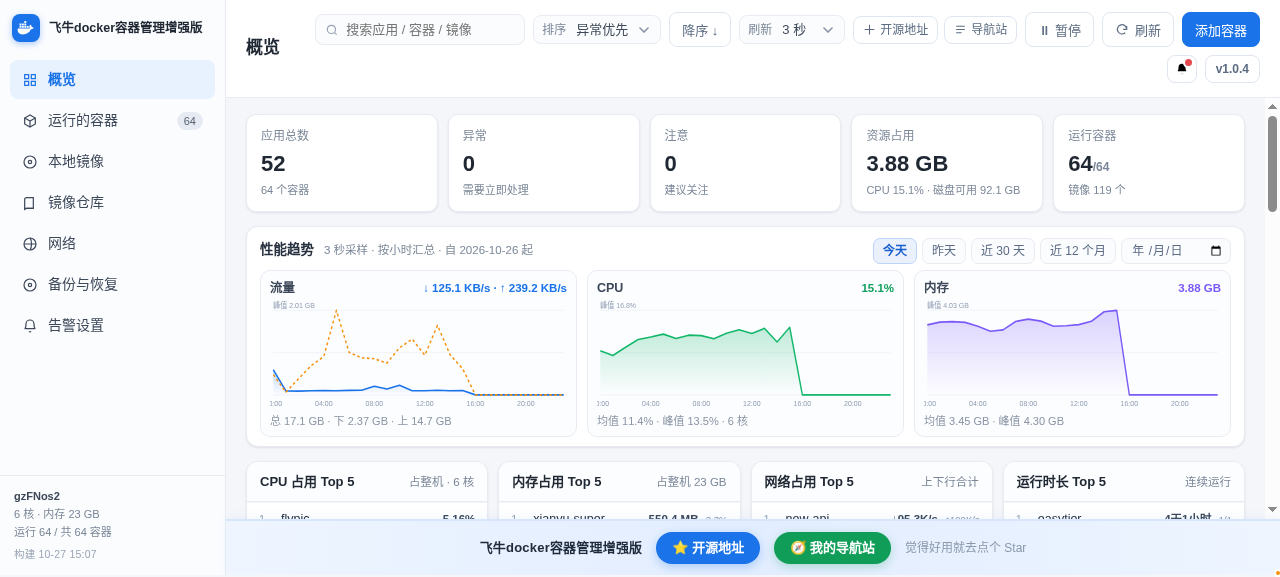The width and height of the screenshot is (1280, 577).
Task: Focus the 搜索应用 / 容器 / 镜像 search box
Action: point(420,30)
